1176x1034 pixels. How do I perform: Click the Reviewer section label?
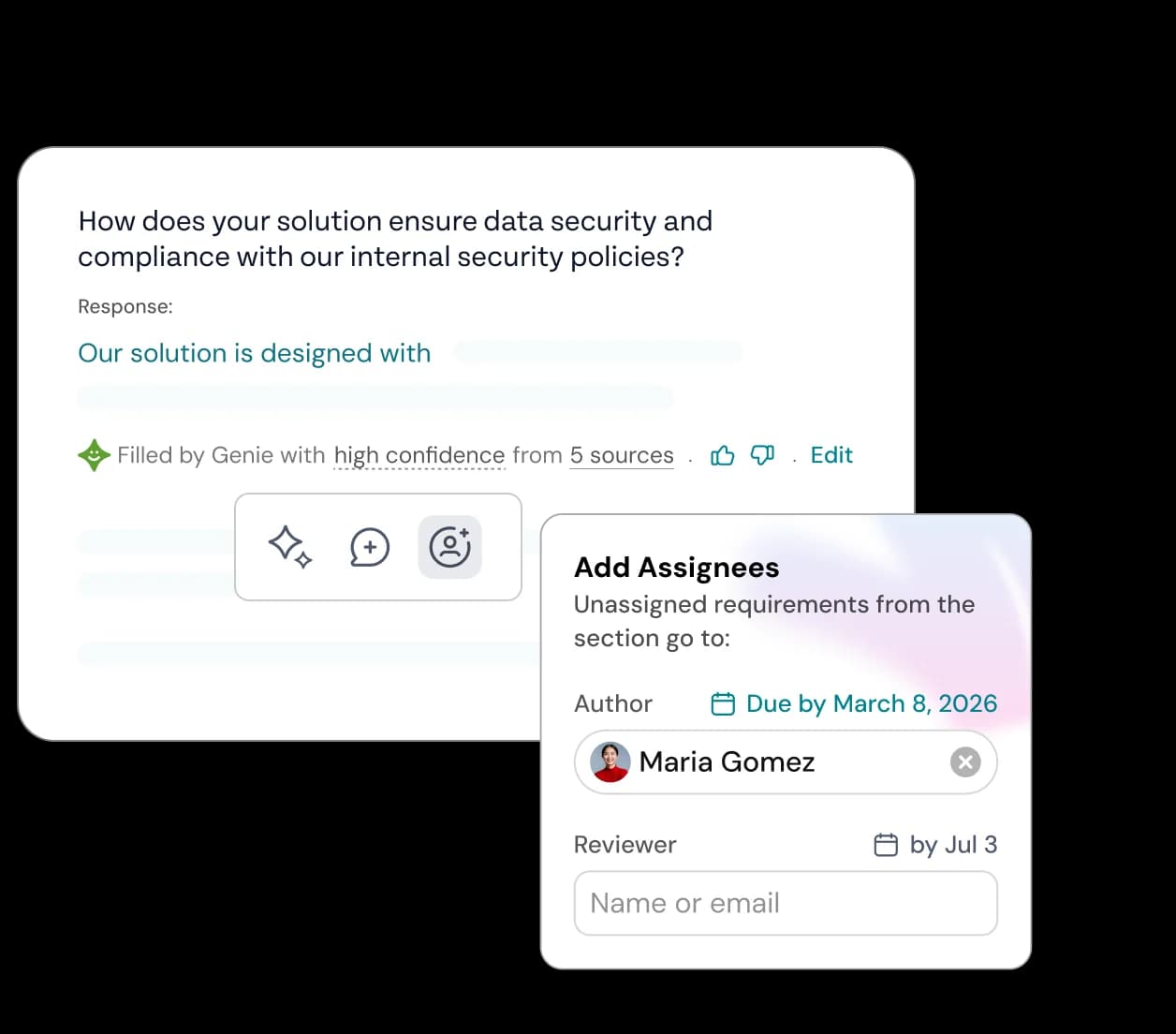click(625, 844)
